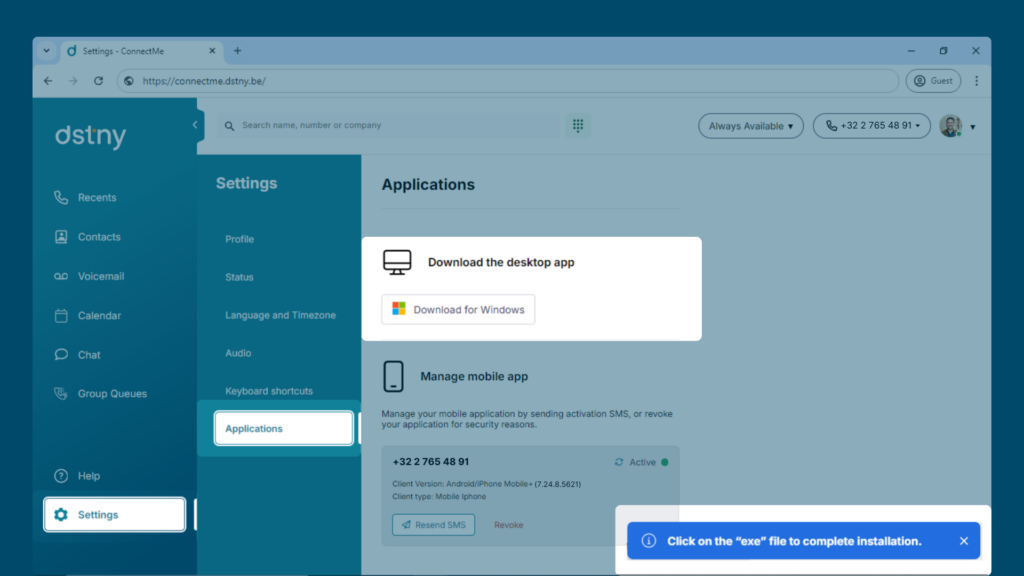Click the desktop monitor icon
The height and width of the screenshot is (576, 1024).
pos(397,262)
